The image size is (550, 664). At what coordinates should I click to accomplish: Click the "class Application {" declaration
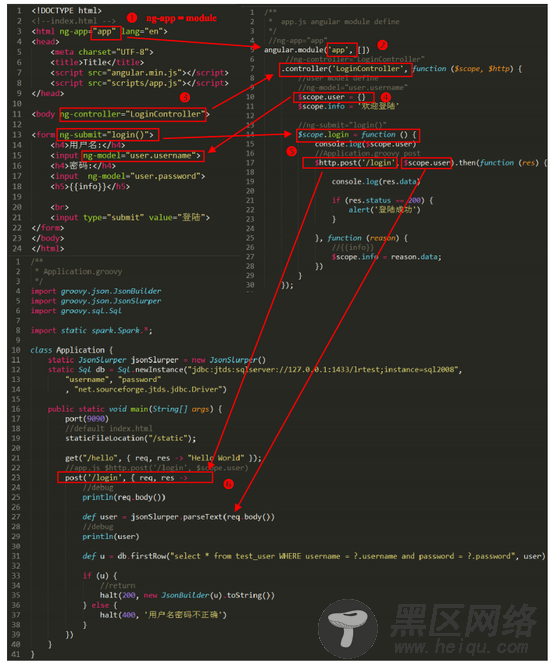coord(72,350)
